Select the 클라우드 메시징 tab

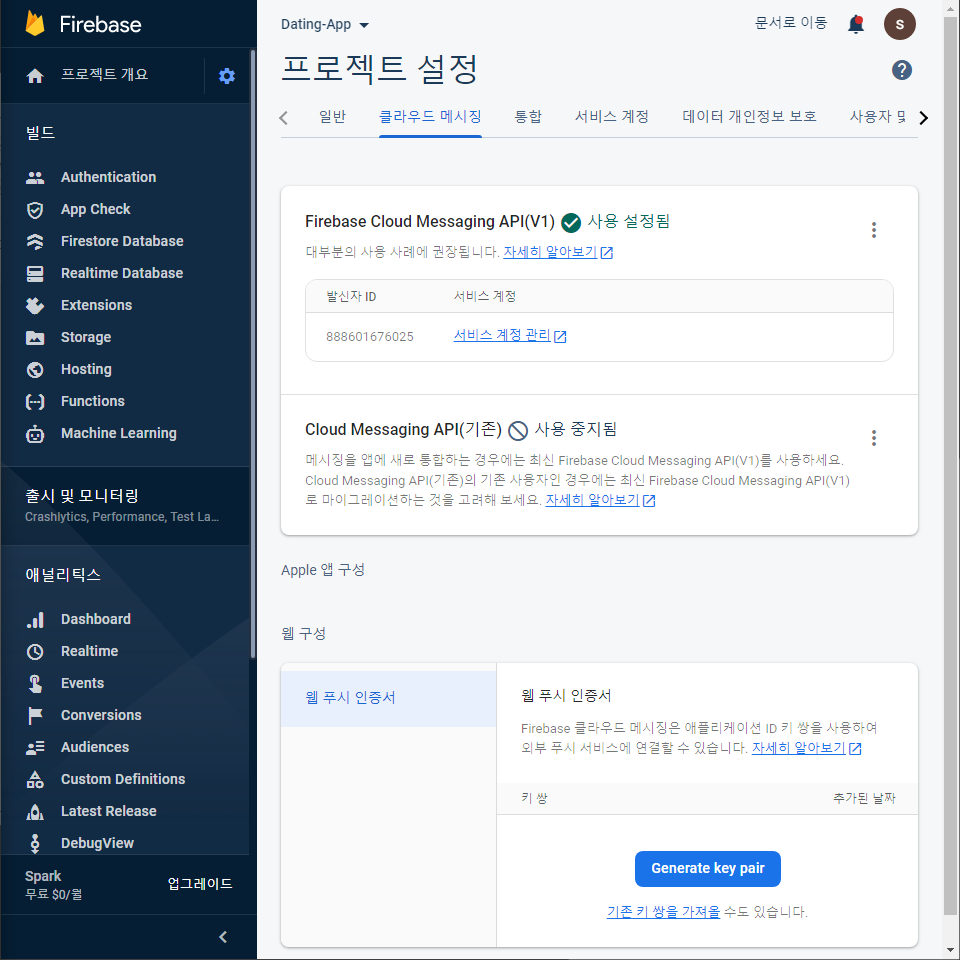point(430,116)
